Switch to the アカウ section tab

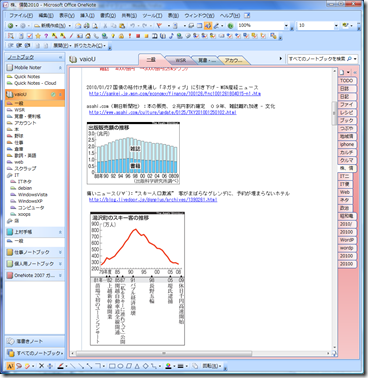click(x=233, y=60)
